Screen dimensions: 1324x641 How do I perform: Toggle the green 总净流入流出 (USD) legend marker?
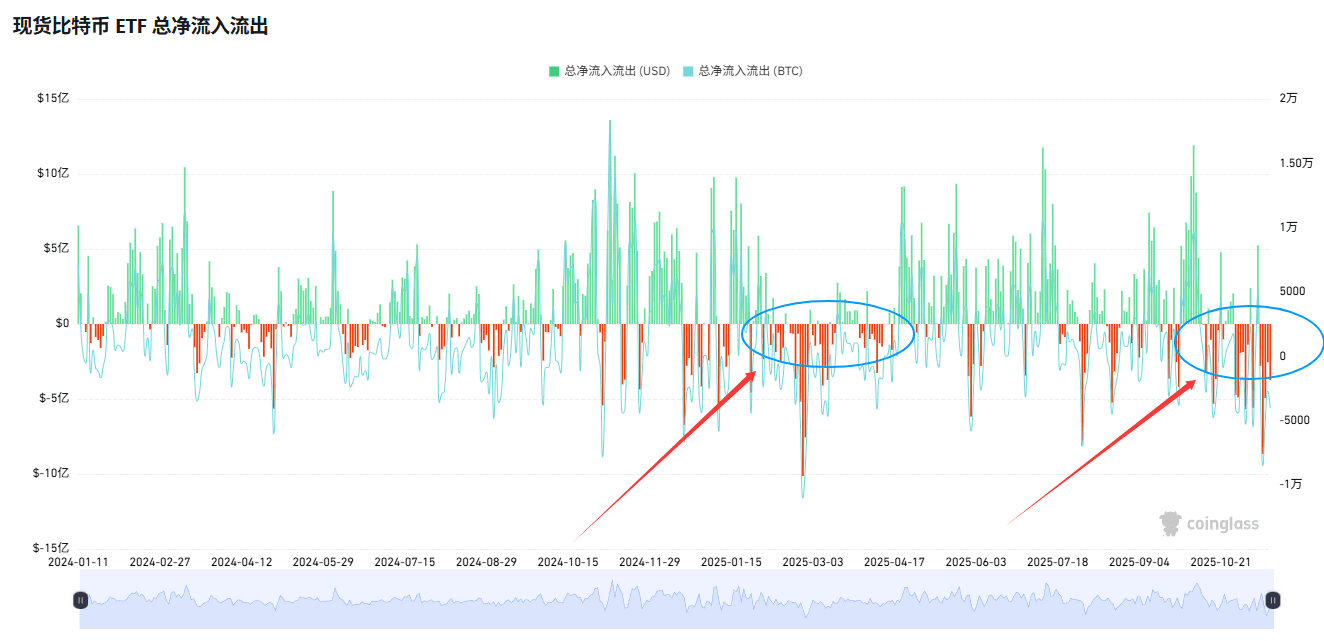pyautogui.click(x=554, y=71)
